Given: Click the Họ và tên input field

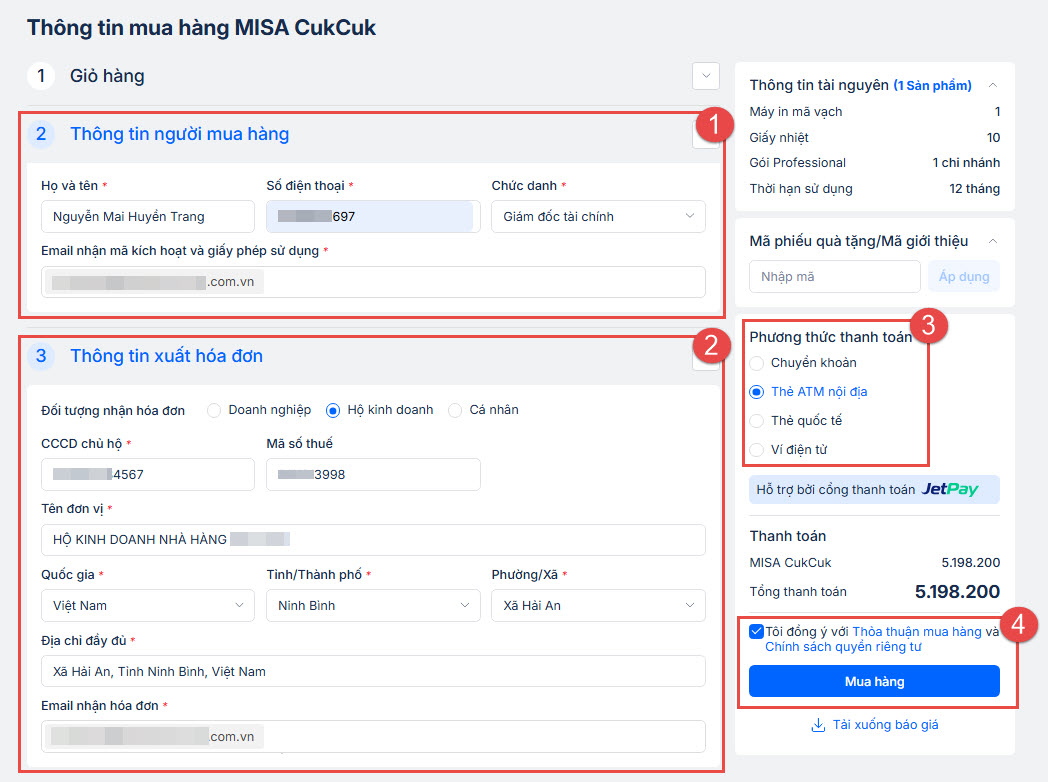Looking at the screenshot, I should (x=148, y=216).
